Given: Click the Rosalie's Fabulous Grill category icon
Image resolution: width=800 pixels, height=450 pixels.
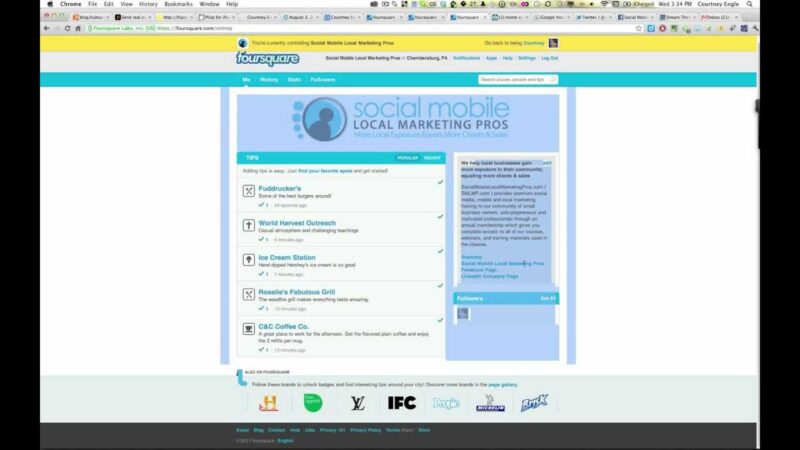Looking at the screenshot, I should [x=248, y=294].
